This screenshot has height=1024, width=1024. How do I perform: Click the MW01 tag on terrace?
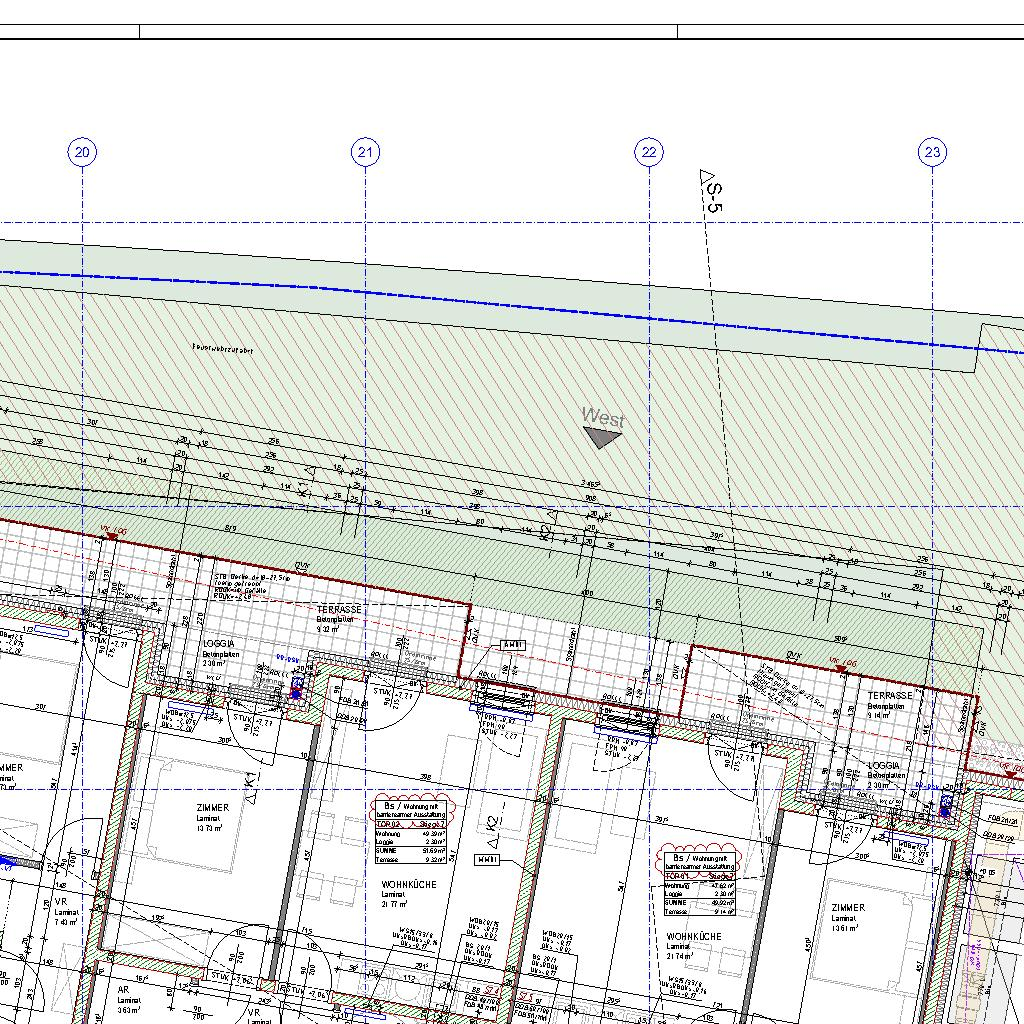pyautogui.click(x=511, y=645)
